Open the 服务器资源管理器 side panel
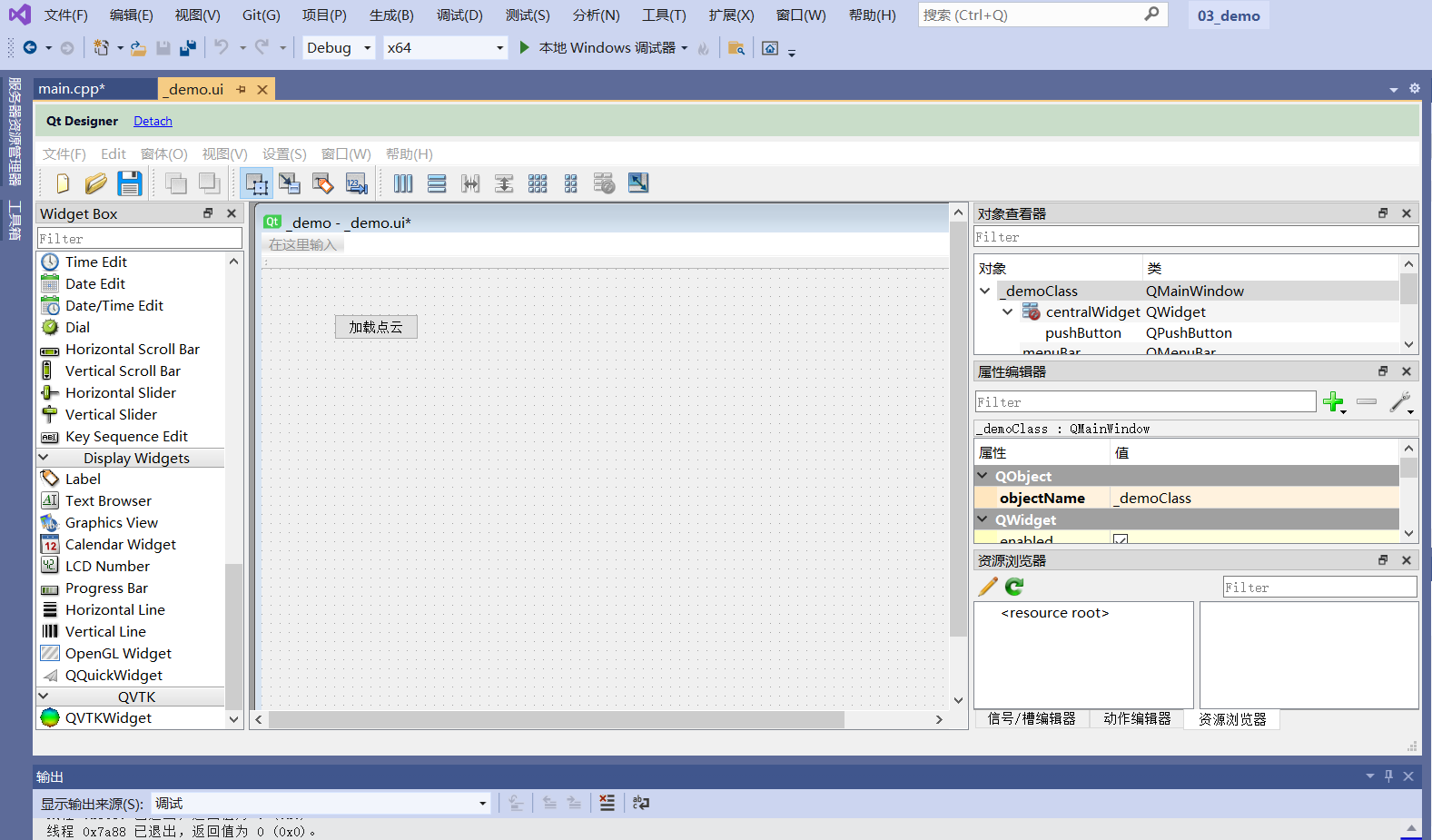This screenshot has height=840, width=1432. click(x=15, y=131)
